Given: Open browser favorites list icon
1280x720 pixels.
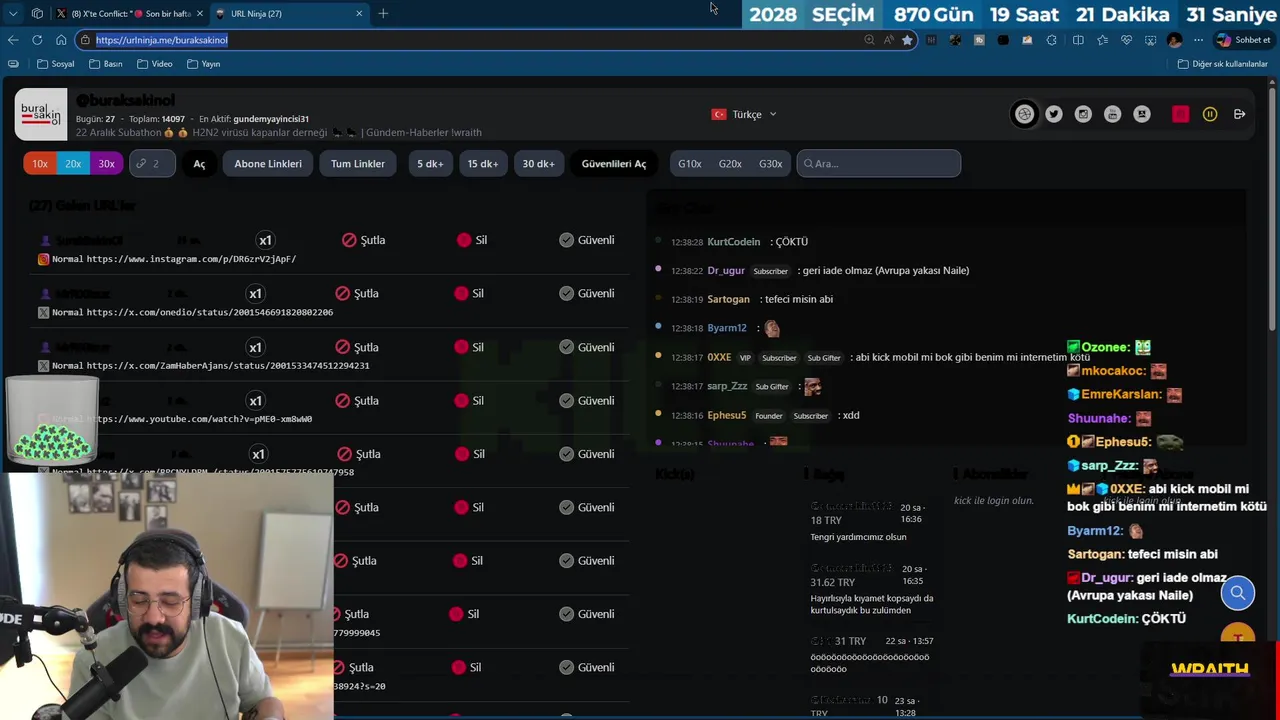Looking at the screenshot, I should pyautogui.click(x=1102, y=40).
